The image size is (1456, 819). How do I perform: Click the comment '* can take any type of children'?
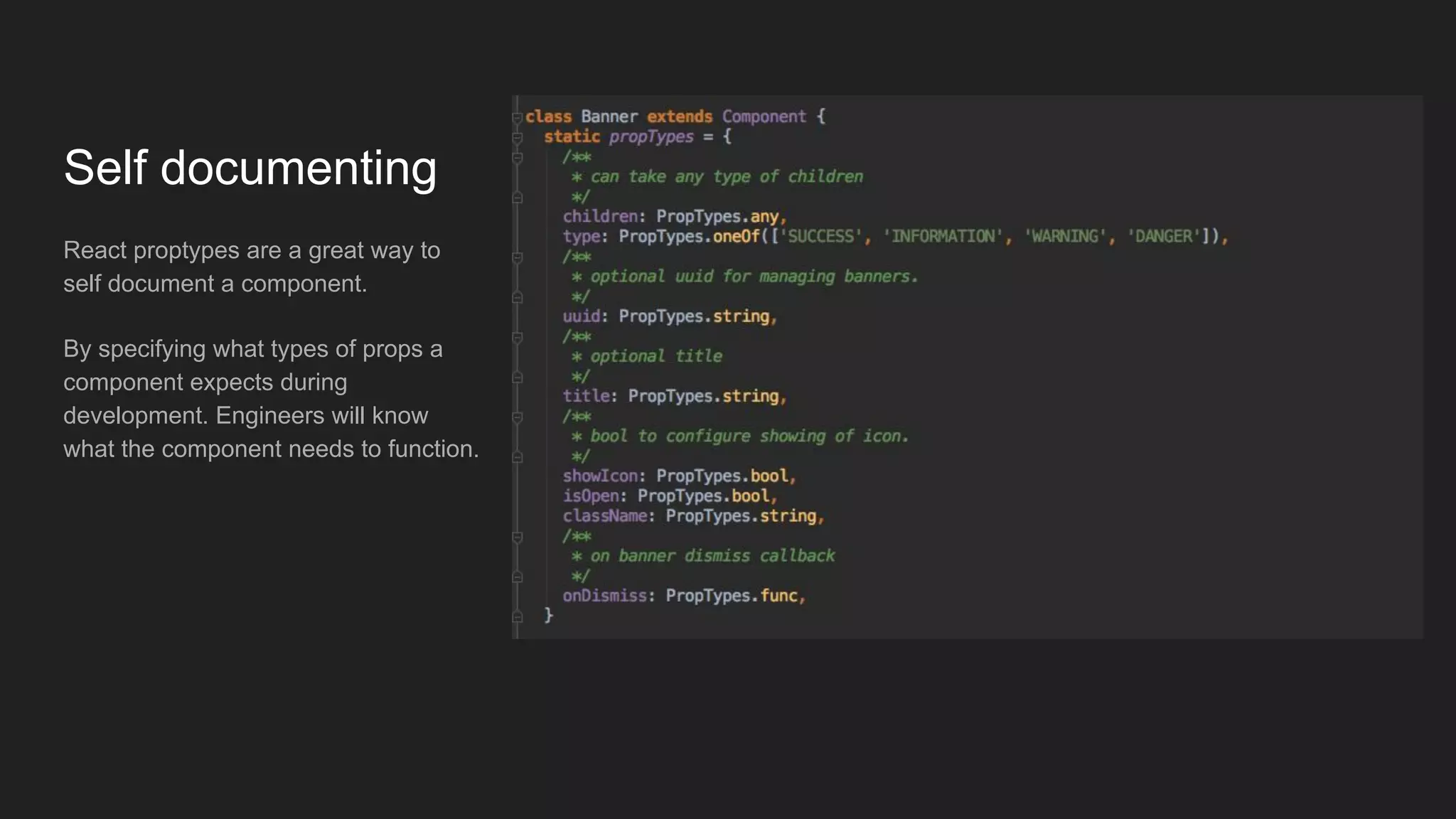[717, 176]
